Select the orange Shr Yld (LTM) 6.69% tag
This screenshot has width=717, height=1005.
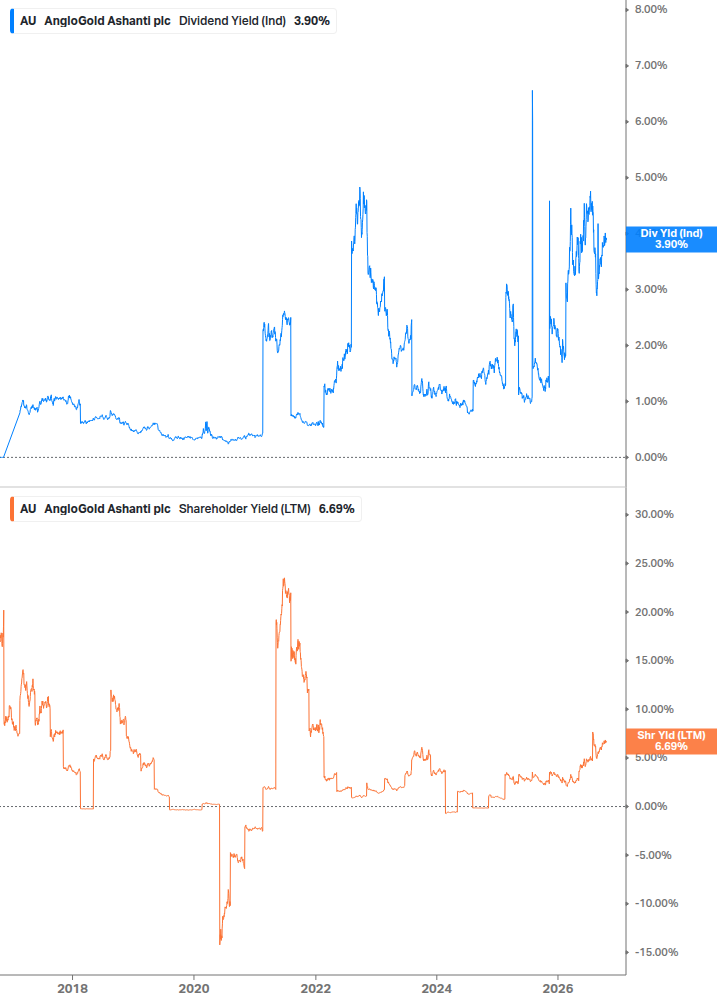pos(671,741)
